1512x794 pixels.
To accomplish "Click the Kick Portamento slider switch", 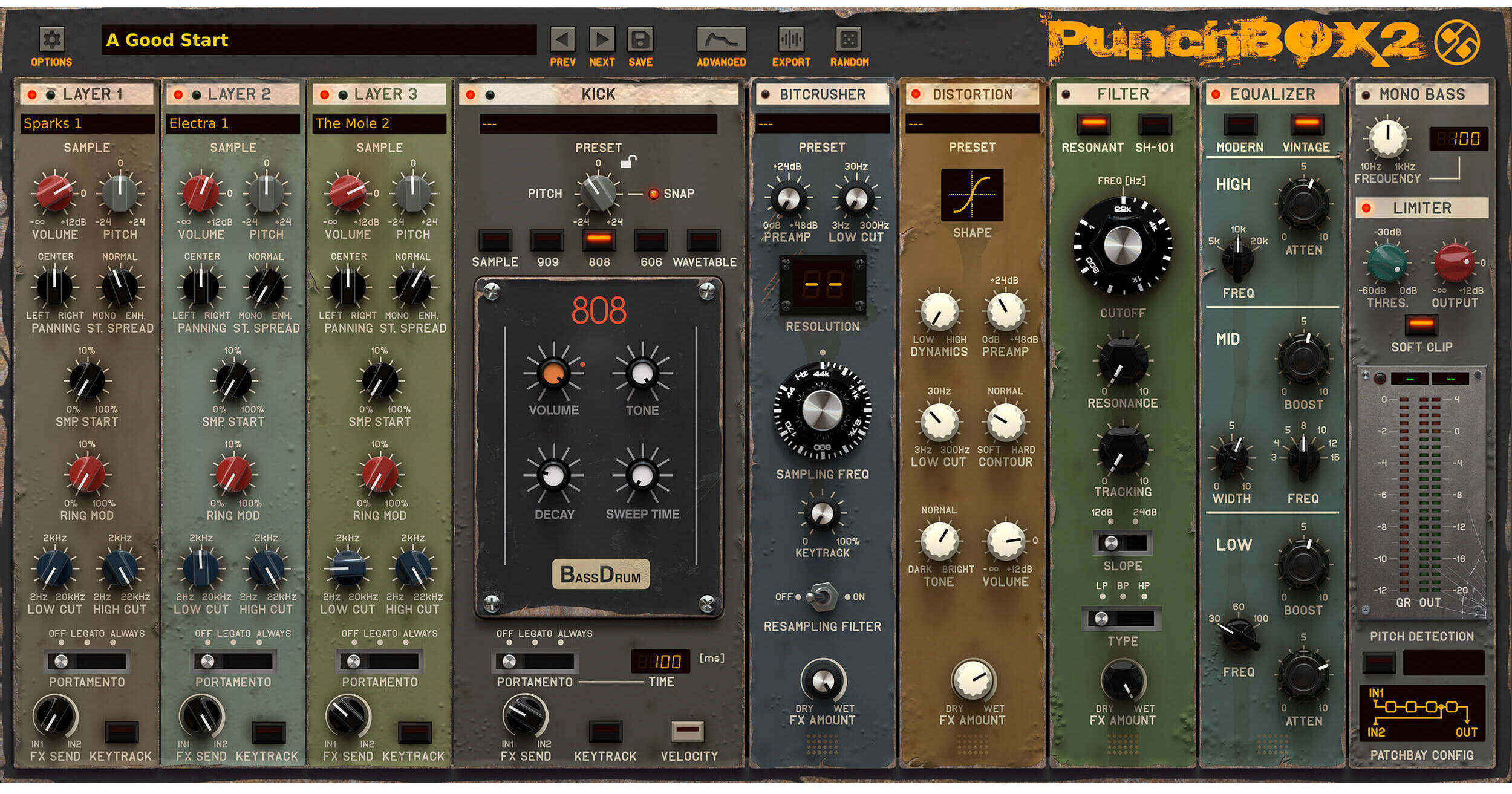I will point(535,661).
